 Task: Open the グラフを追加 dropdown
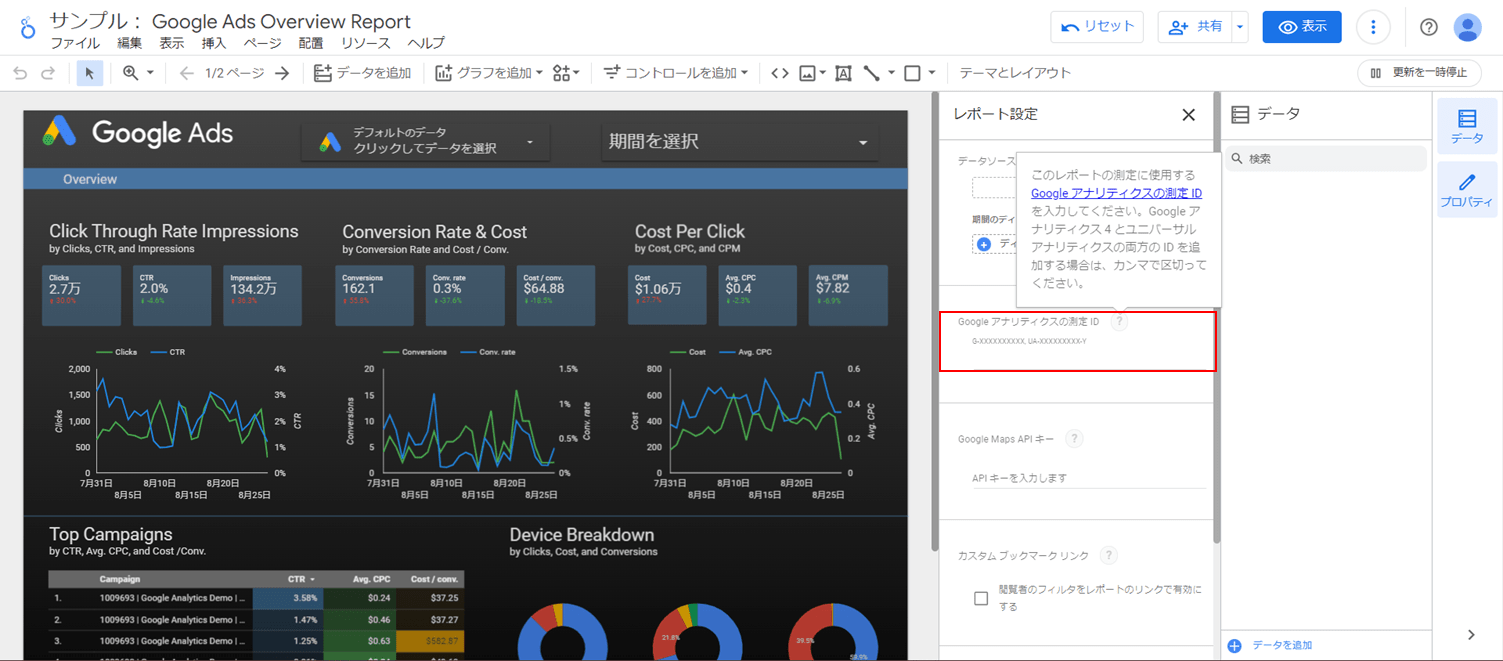[x=488, y=73]
